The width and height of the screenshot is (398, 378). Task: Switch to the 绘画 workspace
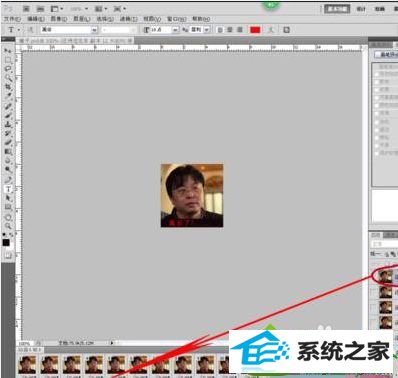pyautogui.click(x=380, y=9)
